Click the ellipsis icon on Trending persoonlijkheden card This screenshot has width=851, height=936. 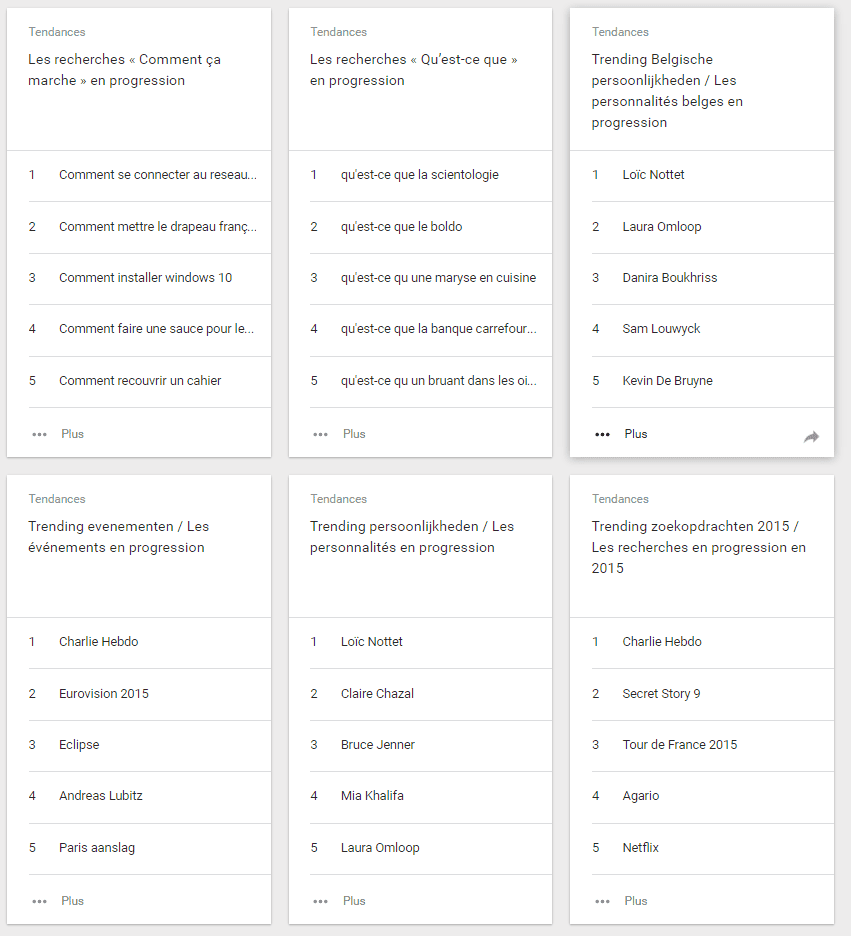click(x=320, y=900)
